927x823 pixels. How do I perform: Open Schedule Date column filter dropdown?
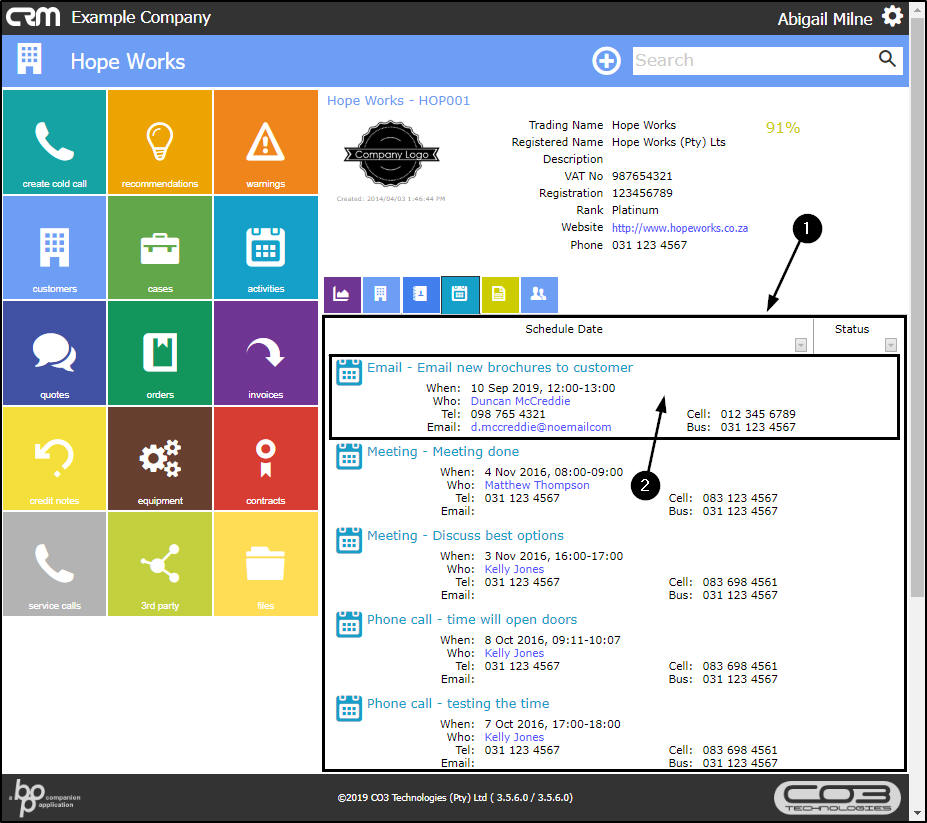click(x=800, y=345)
